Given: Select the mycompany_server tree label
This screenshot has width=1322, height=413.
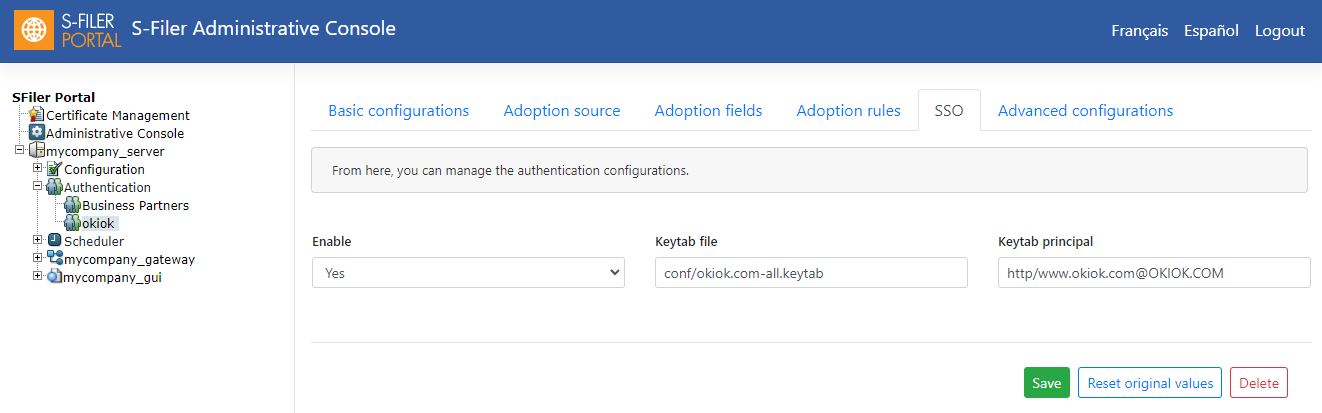Looking at the screenshot, I should click(106, 151).
